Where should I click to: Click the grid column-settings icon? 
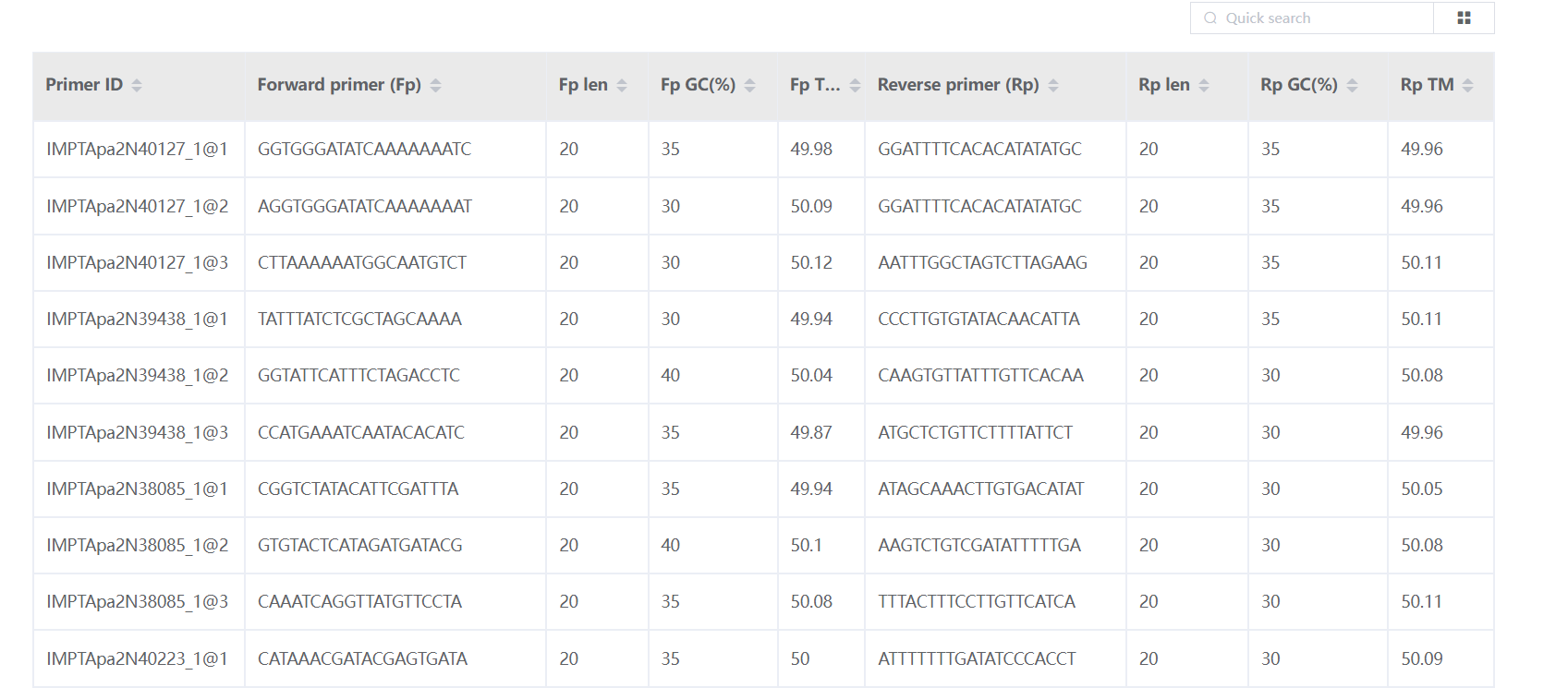coord(1464,18)
